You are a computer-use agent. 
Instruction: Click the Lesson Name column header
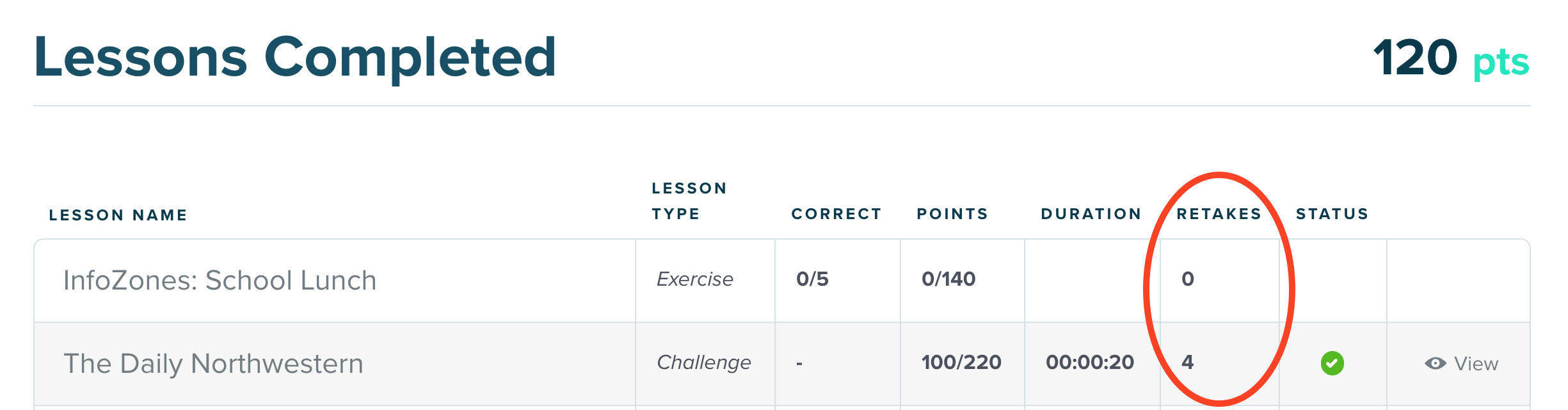[x=118, y=215]
